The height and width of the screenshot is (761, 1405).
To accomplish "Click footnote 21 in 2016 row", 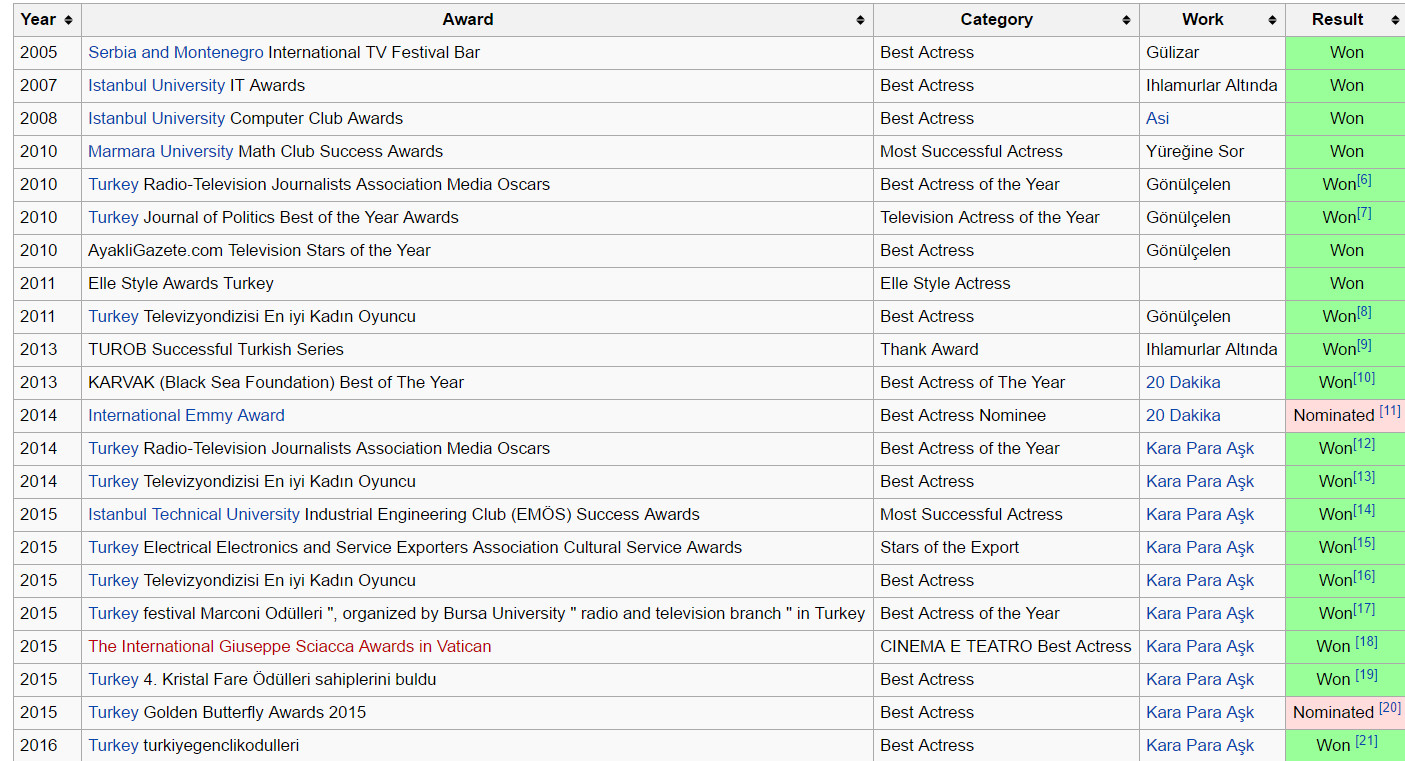I will pyautogui.click(x=1366, y=741).
